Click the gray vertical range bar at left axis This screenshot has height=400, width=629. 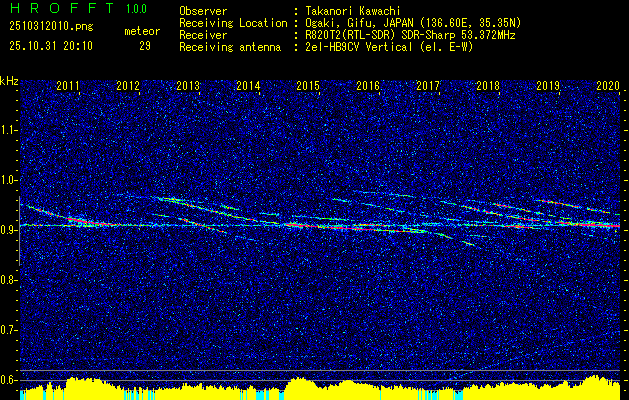(19, 231)
